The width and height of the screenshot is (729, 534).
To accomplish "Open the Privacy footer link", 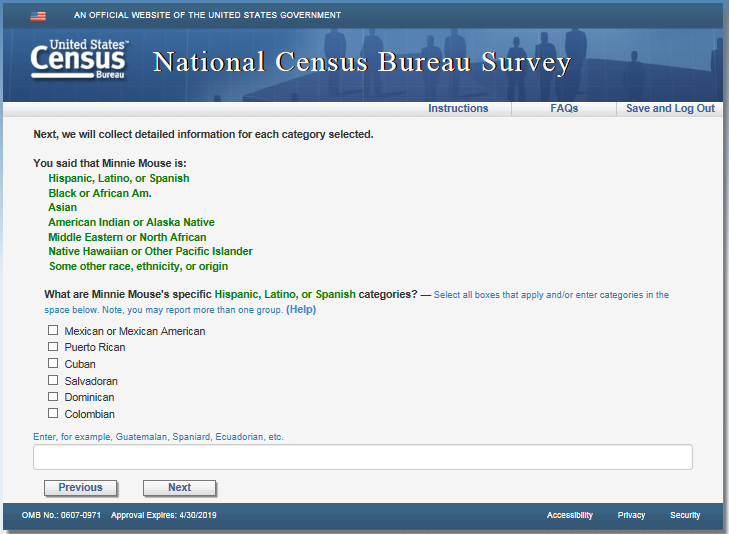I will (x=631, y=516).
